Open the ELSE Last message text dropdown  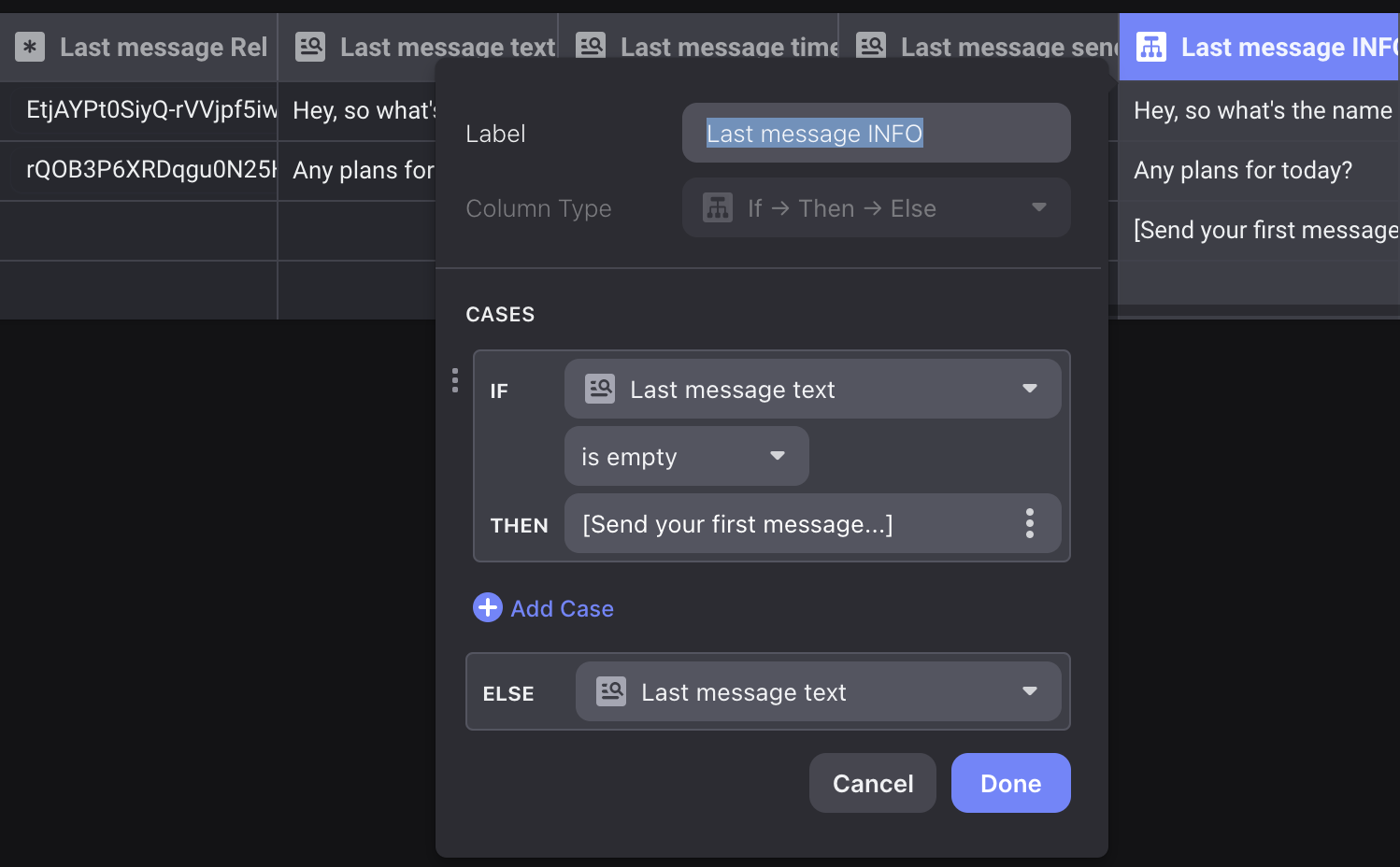(819, 691)
